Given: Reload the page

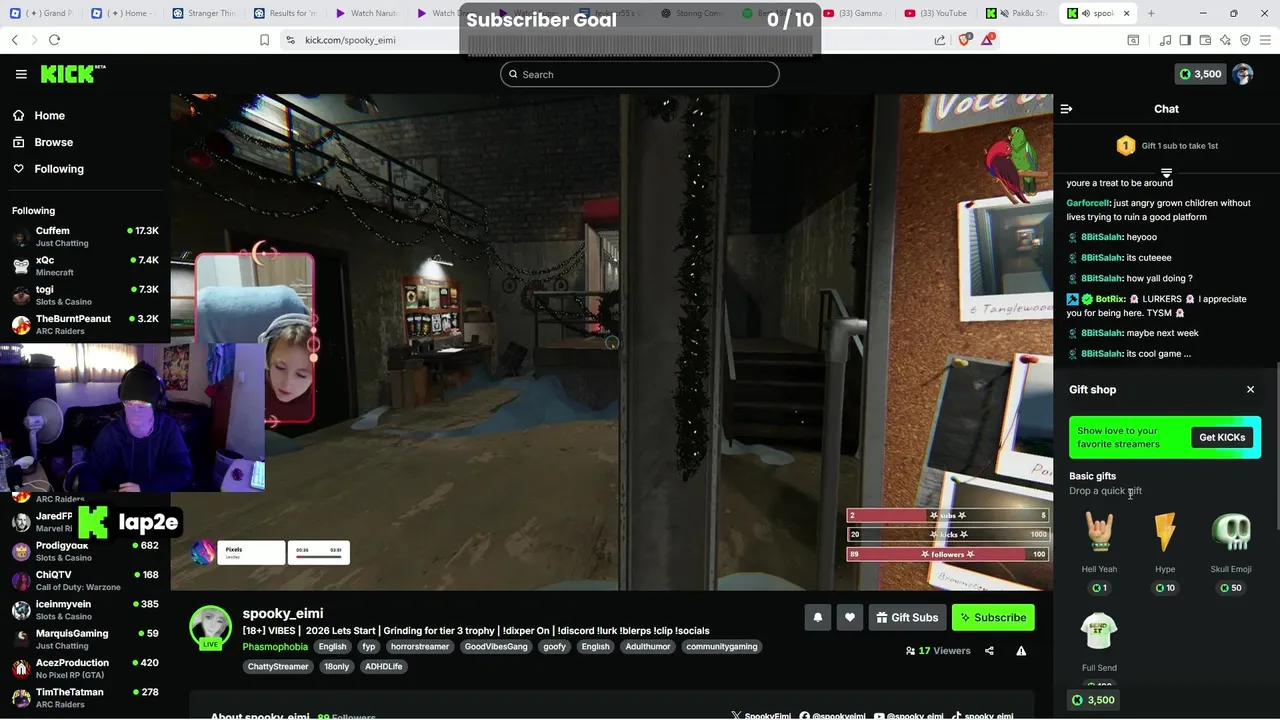Looking at the screenshot, I should (54, 40).
